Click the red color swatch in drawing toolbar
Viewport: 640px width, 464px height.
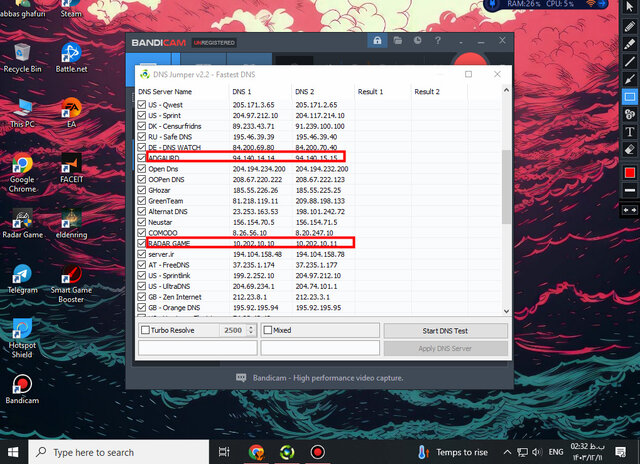pos(630,172)
